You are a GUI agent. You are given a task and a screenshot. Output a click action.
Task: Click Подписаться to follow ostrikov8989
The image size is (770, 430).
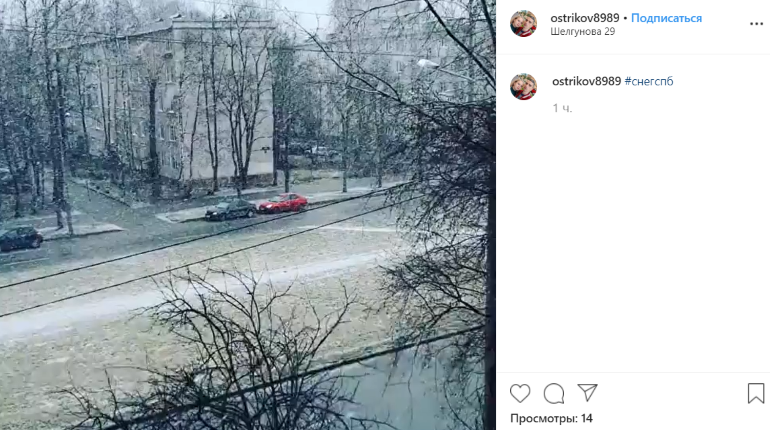point(666,18)
